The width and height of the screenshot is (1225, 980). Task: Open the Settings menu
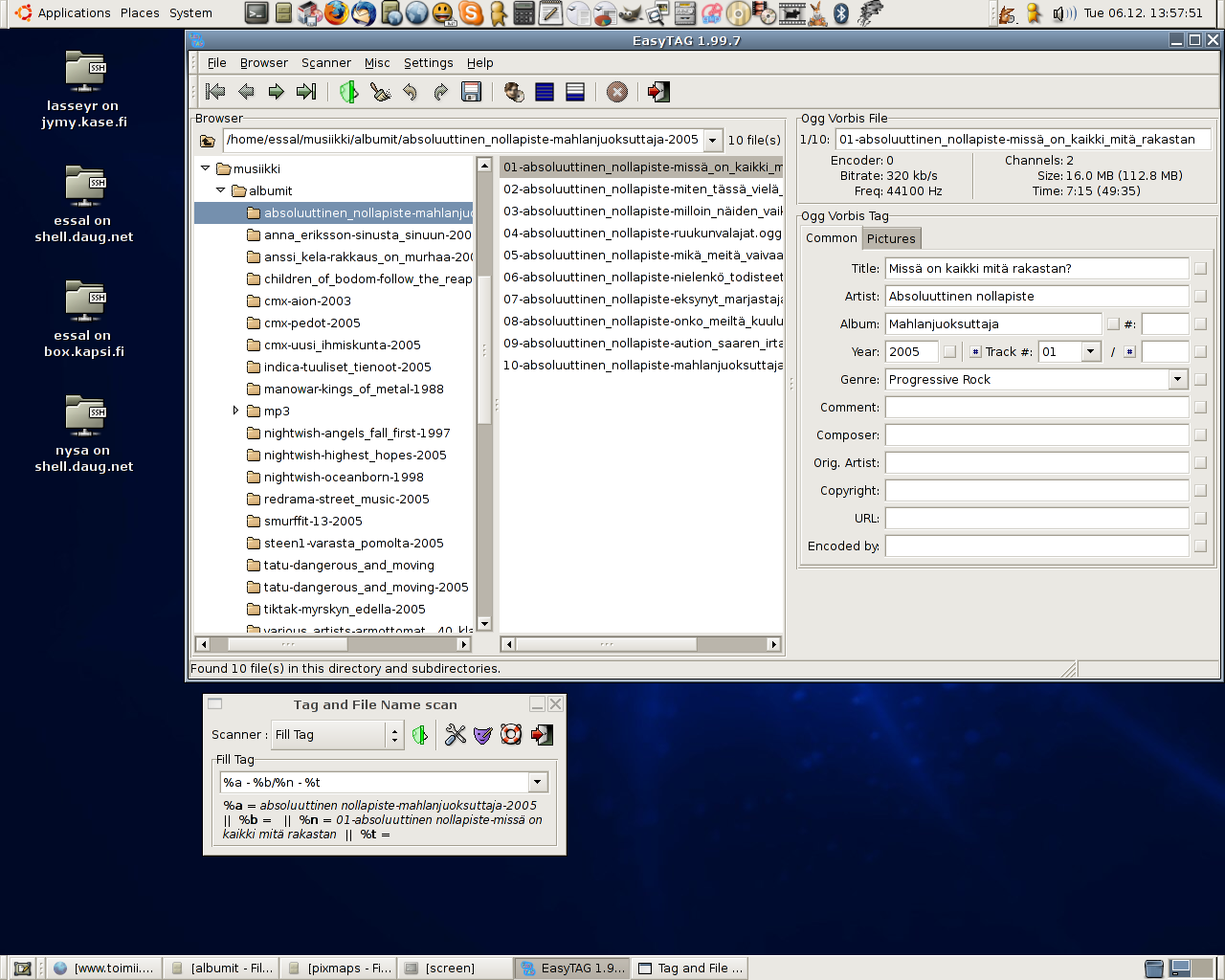pos(429,63)
